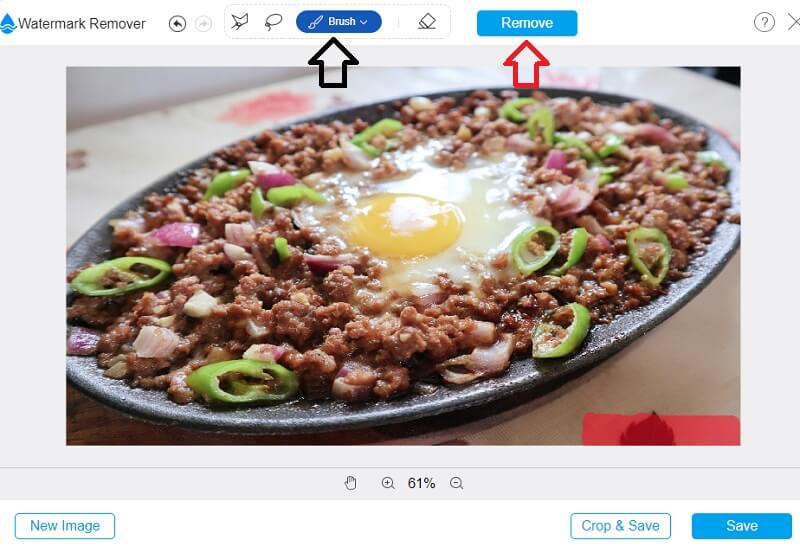Screen dimensions: 800x547
Task: Select the Eraser tool
Action: click(x=427, y=22)
